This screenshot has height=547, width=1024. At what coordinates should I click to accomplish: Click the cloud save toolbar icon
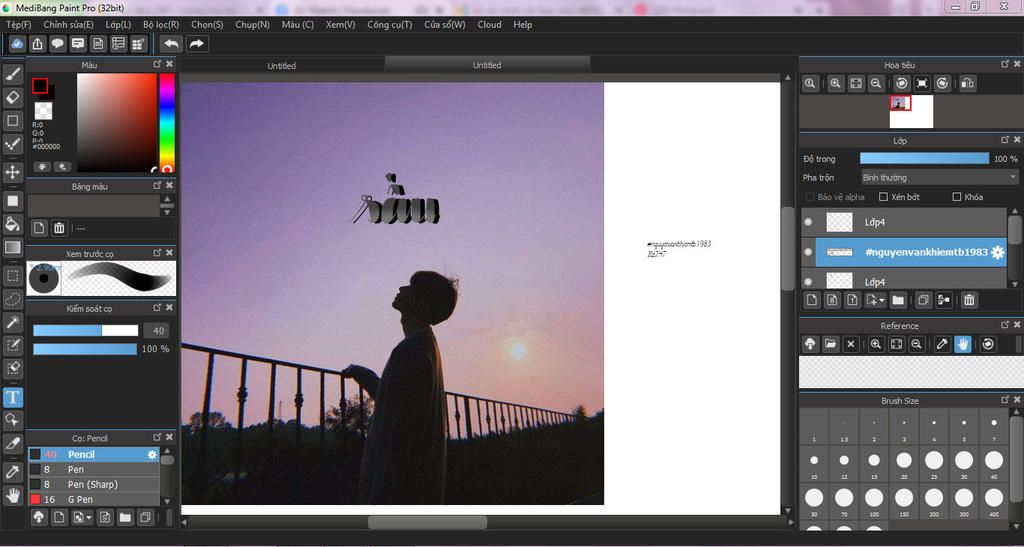point(18,44)
